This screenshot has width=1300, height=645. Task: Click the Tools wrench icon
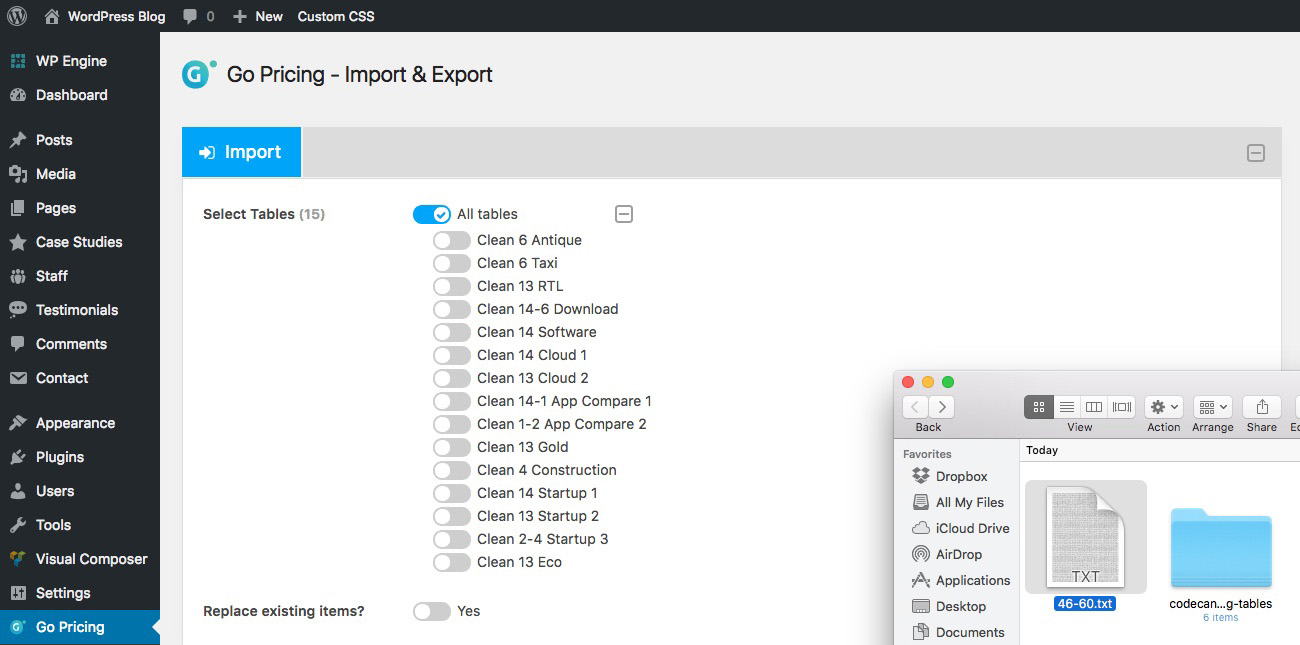18,525
